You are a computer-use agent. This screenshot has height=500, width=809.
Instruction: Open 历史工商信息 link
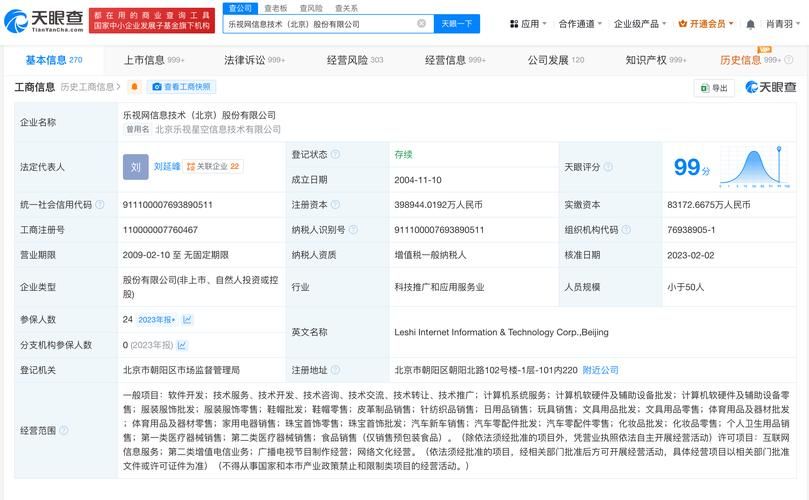pyautogui.click(x=90, y=87)
